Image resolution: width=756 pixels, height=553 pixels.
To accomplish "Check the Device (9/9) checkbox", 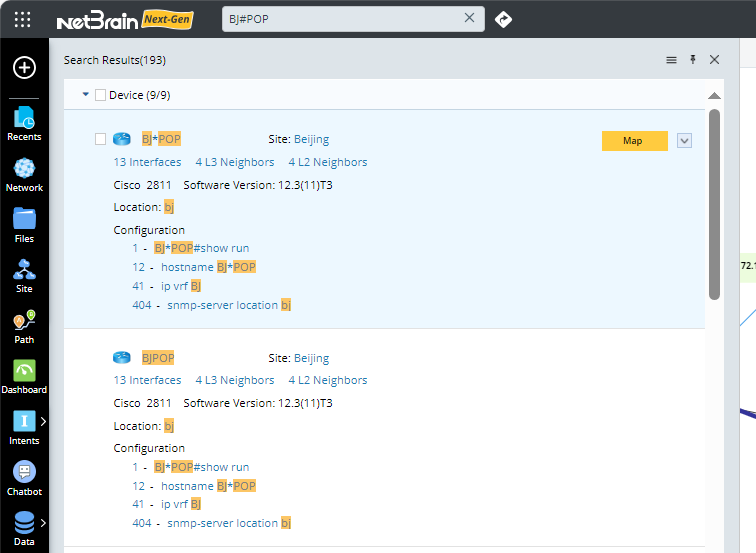I will 100,94.
